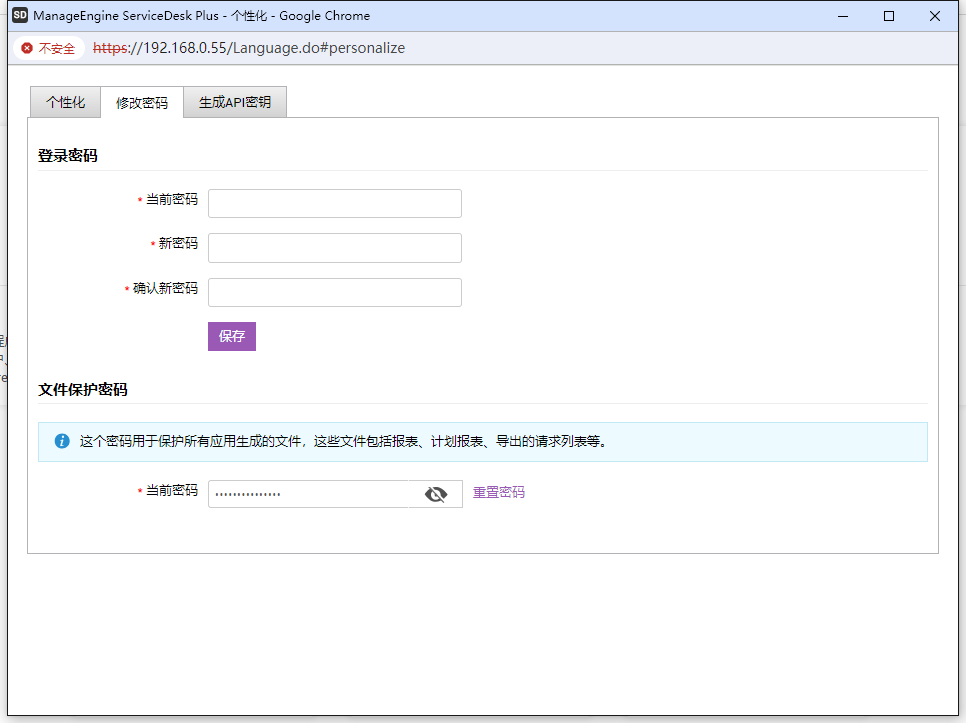Click the blue info icon in the notice banner
Image resolution: width=966 pixels, height=723 pixels.
tap(62, 441)
